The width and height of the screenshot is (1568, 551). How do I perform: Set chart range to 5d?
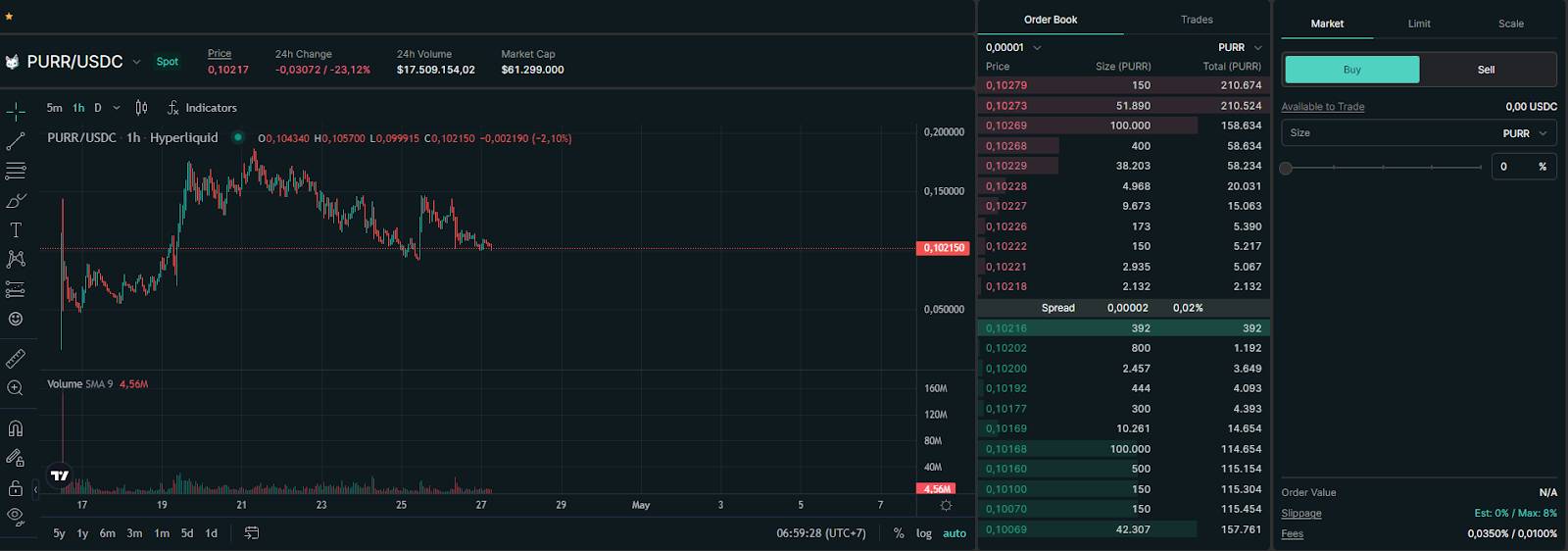coord(187,533)
